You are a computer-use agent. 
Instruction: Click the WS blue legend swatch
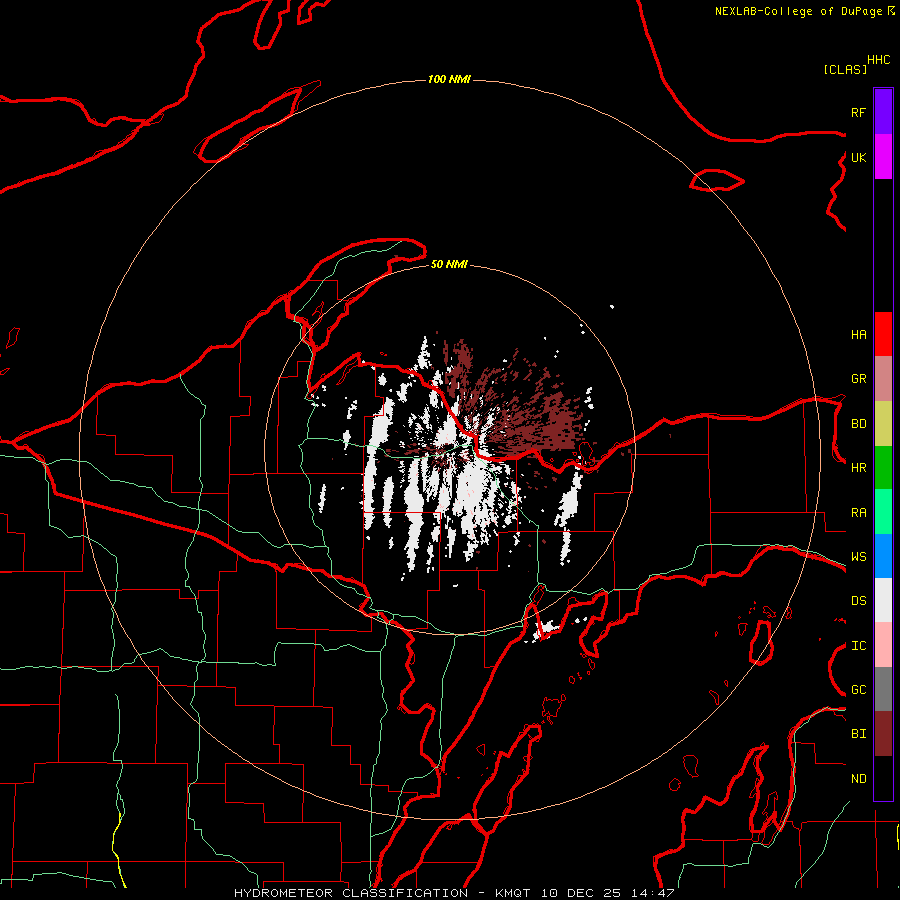(x=883, y=556)
